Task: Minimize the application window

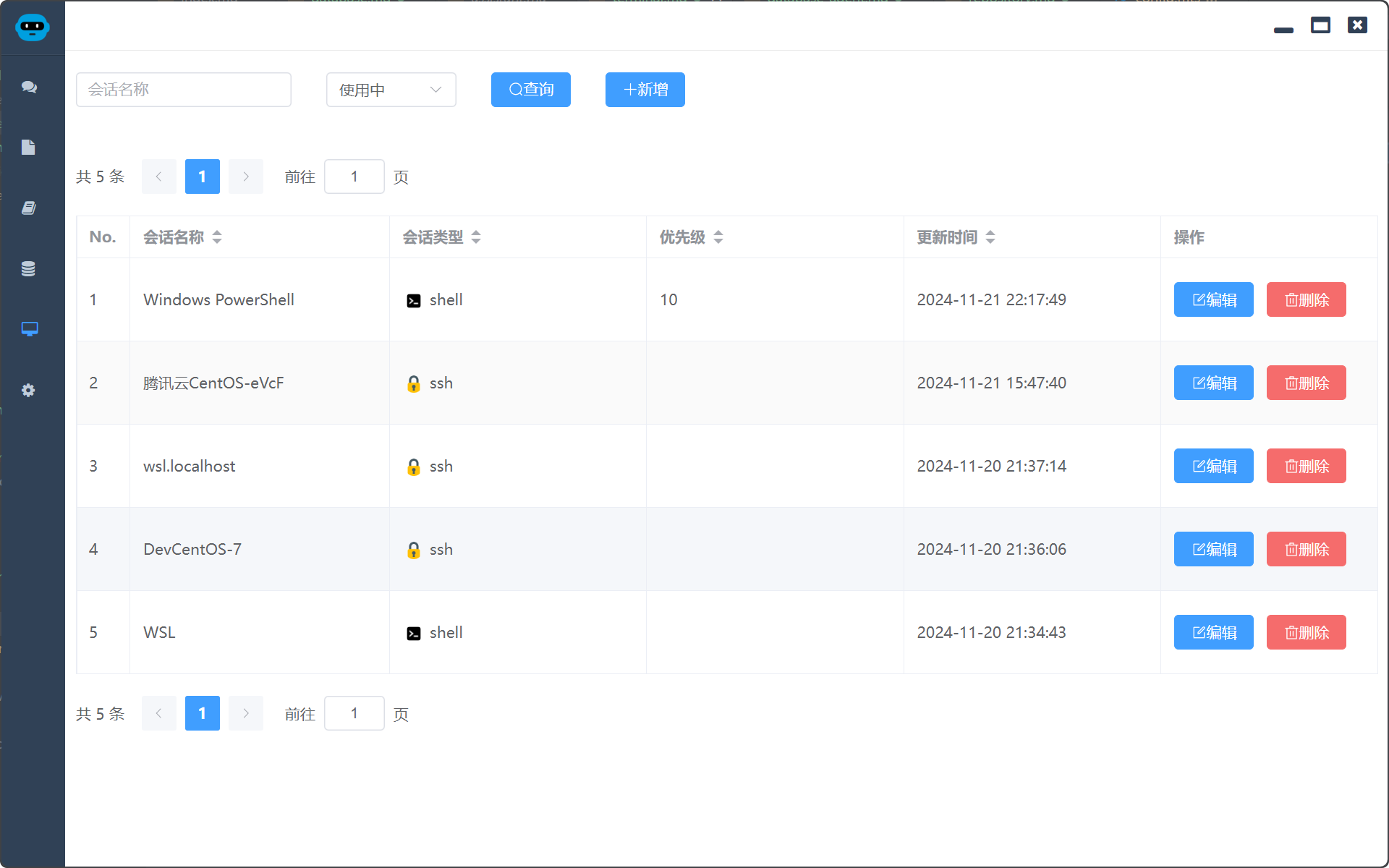Action: point(1283,30)
